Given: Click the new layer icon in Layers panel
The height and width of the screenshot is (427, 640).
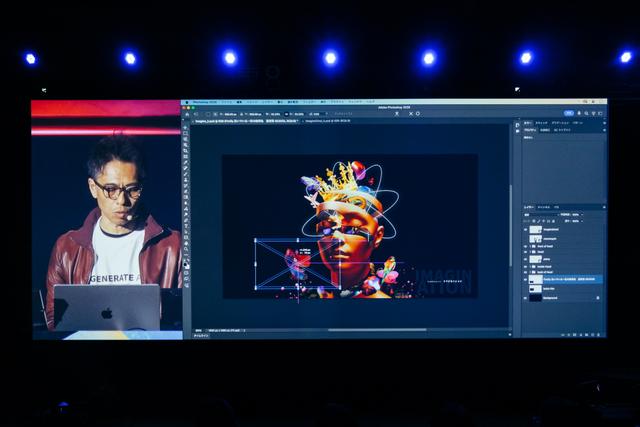Looking at the screenshot, I should click(593, 335).
